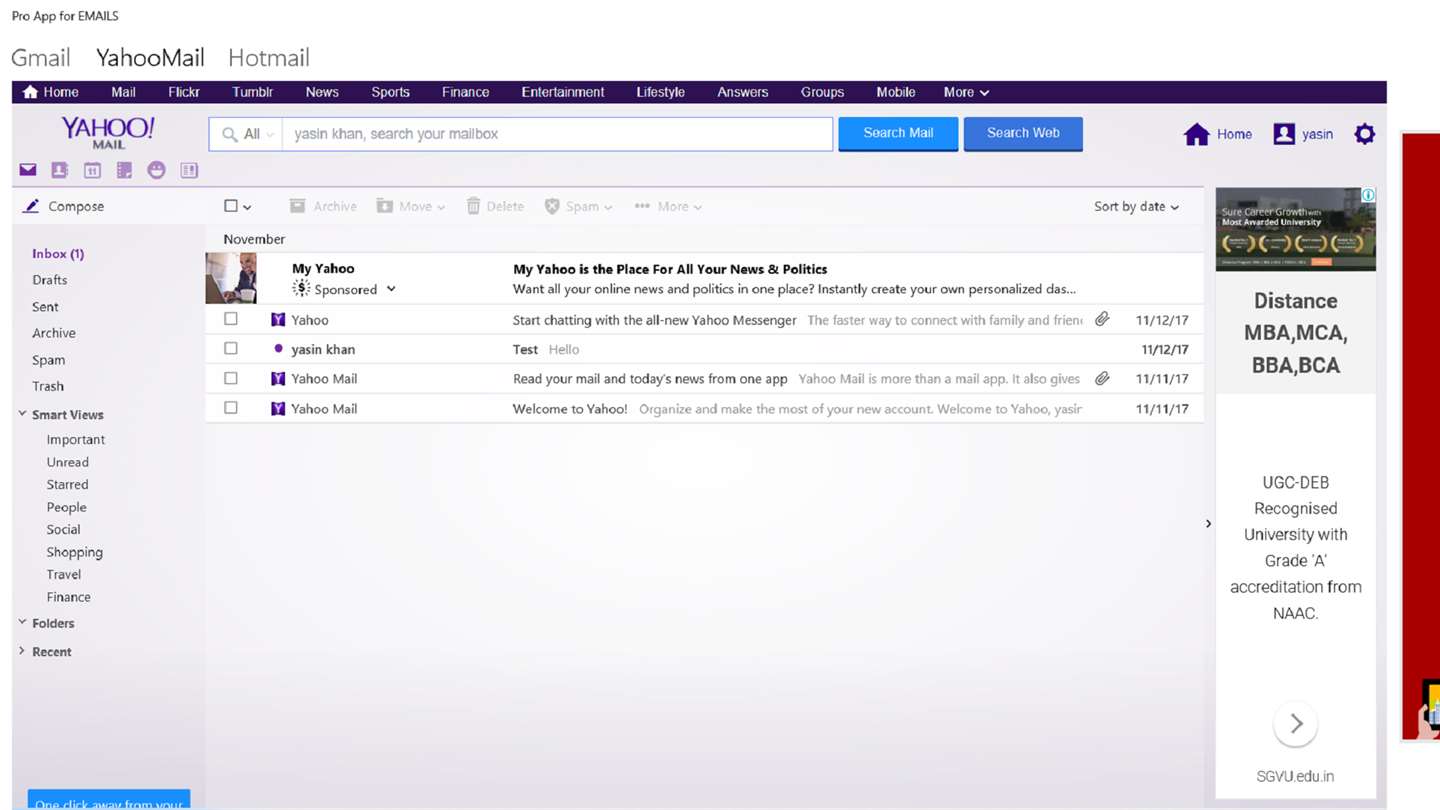Screen dimensions: 1440x810
Task: Open the Messenger smiley icon
Action: 156,170
